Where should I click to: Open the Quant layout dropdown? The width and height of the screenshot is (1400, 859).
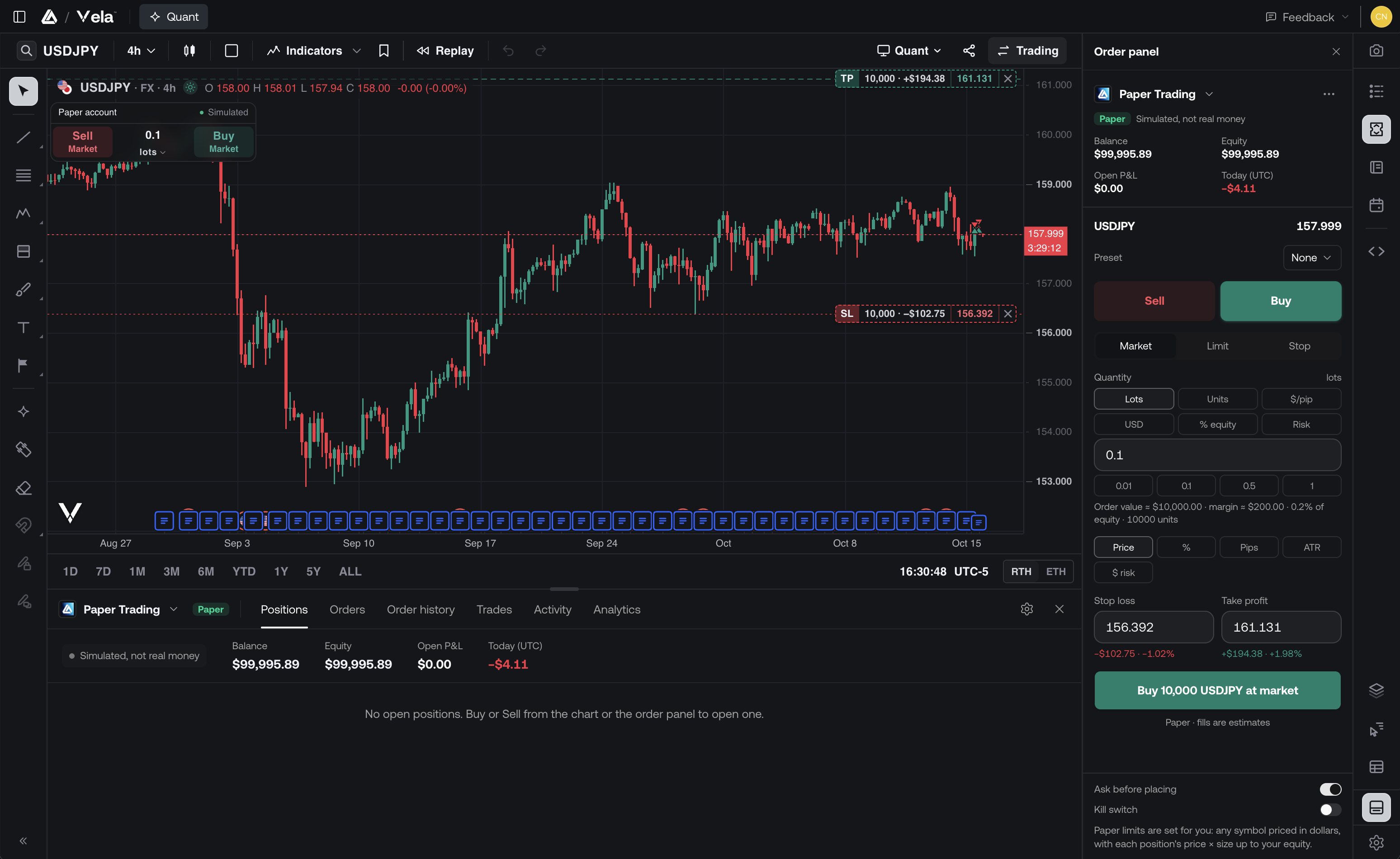point(909,51)
